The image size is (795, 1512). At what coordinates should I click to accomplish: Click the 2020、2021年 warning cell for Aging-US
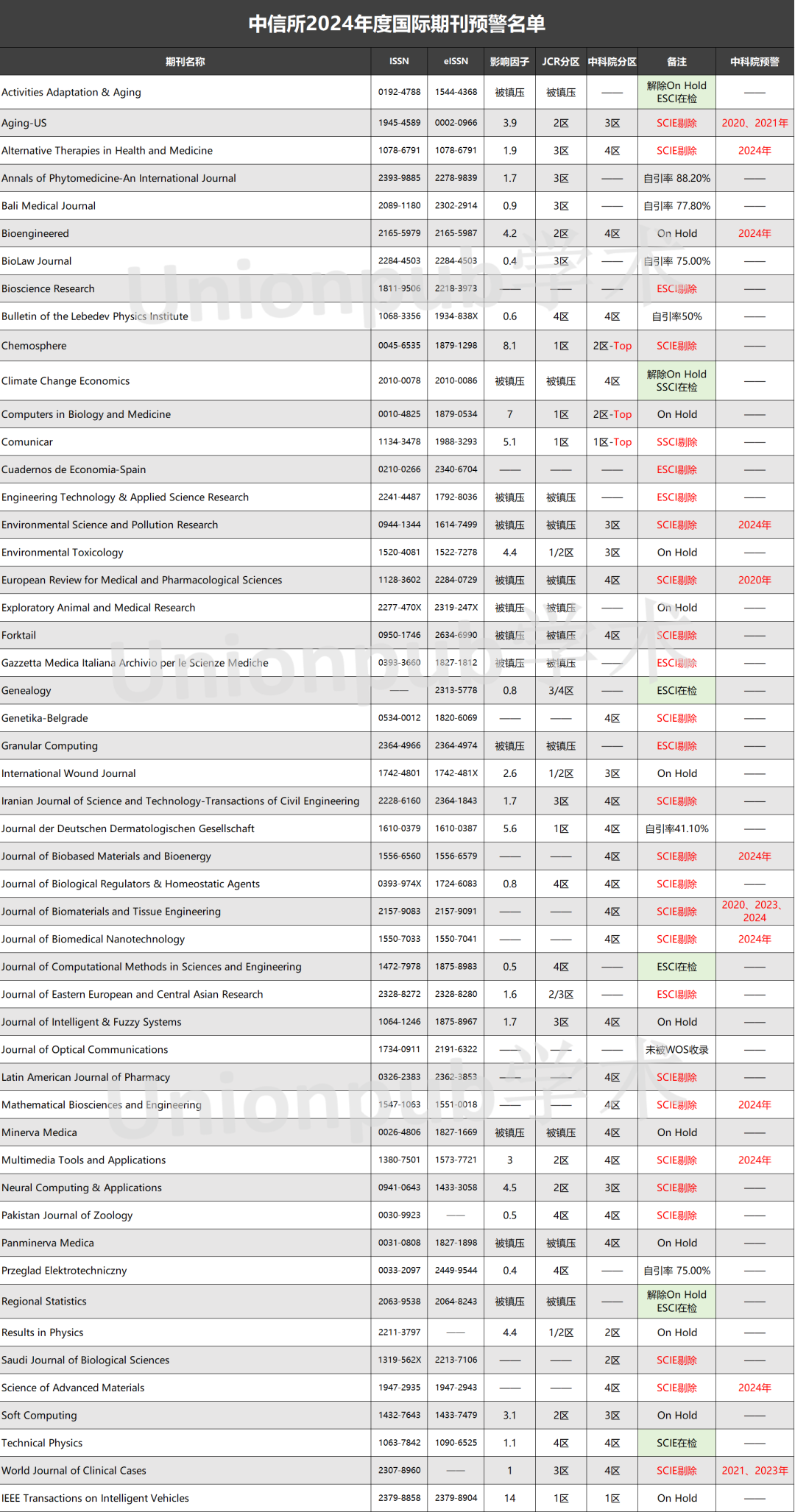pyautogui.click(x=755, y=123)
